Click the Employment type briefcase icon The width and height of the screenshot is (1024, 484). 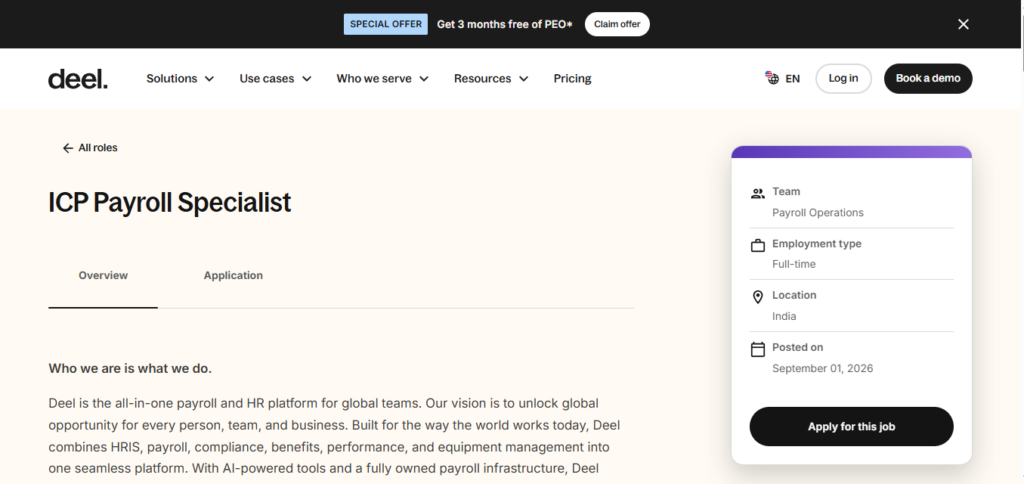click(758, 246)
